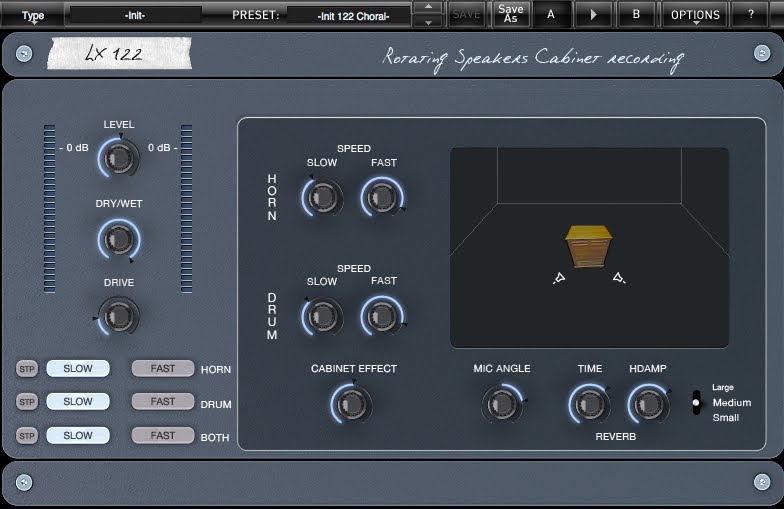The height and width of the screenshot is (509, 784).
Task: Click the Rotating Speakers Cabinet recording title
Action: [533, 60]
